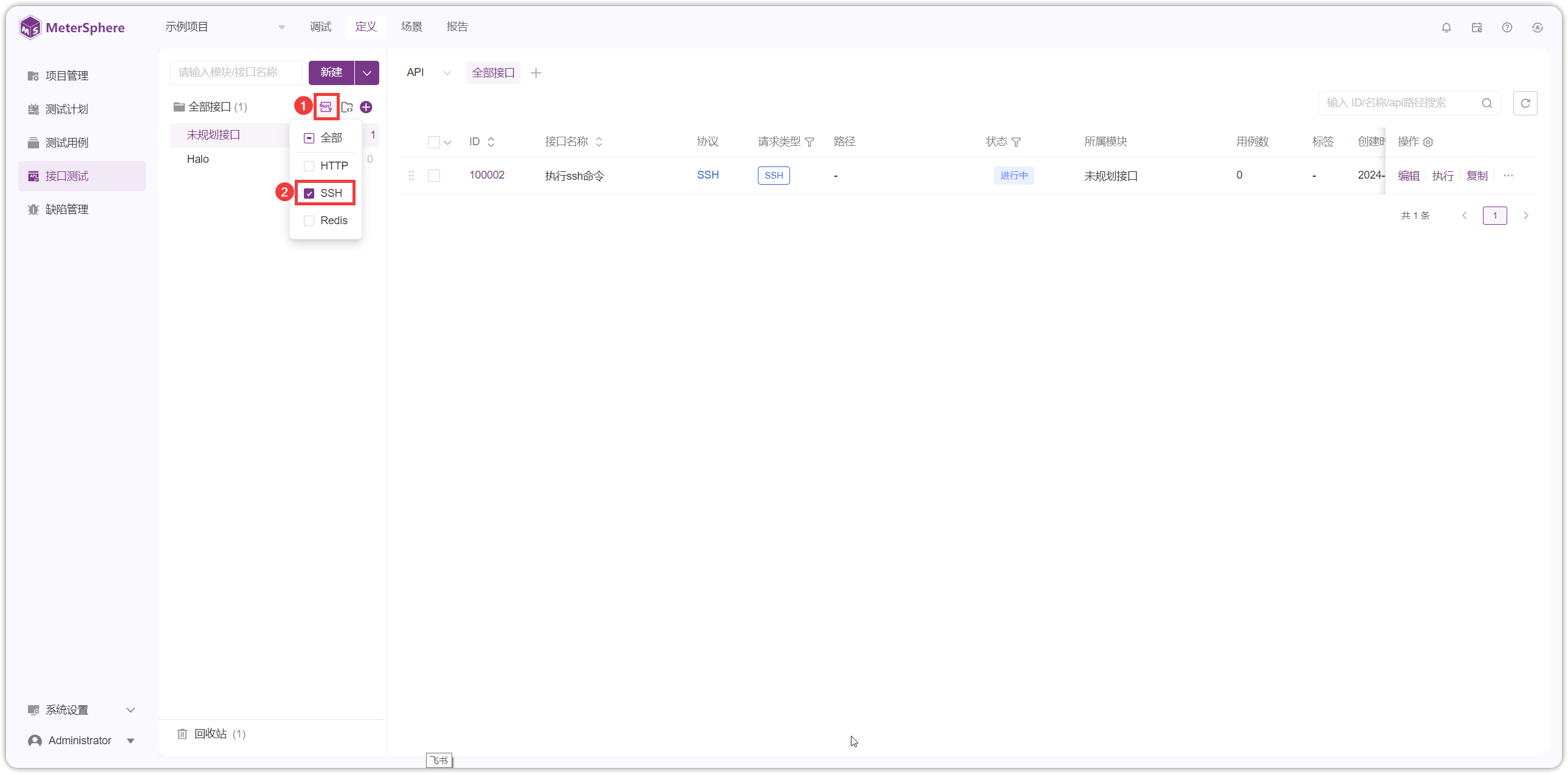This screenshot has width=1568, height=774.
Task: Sort the table by ID column
Action: (490, 142)
